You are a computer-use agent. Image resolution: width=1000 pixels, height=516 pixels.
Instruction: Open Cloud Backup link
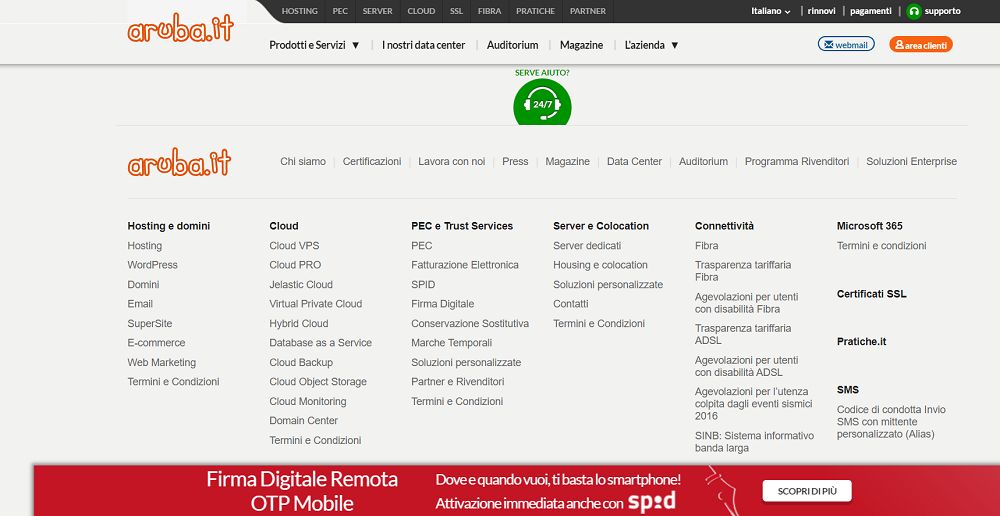tap(301, 362)
